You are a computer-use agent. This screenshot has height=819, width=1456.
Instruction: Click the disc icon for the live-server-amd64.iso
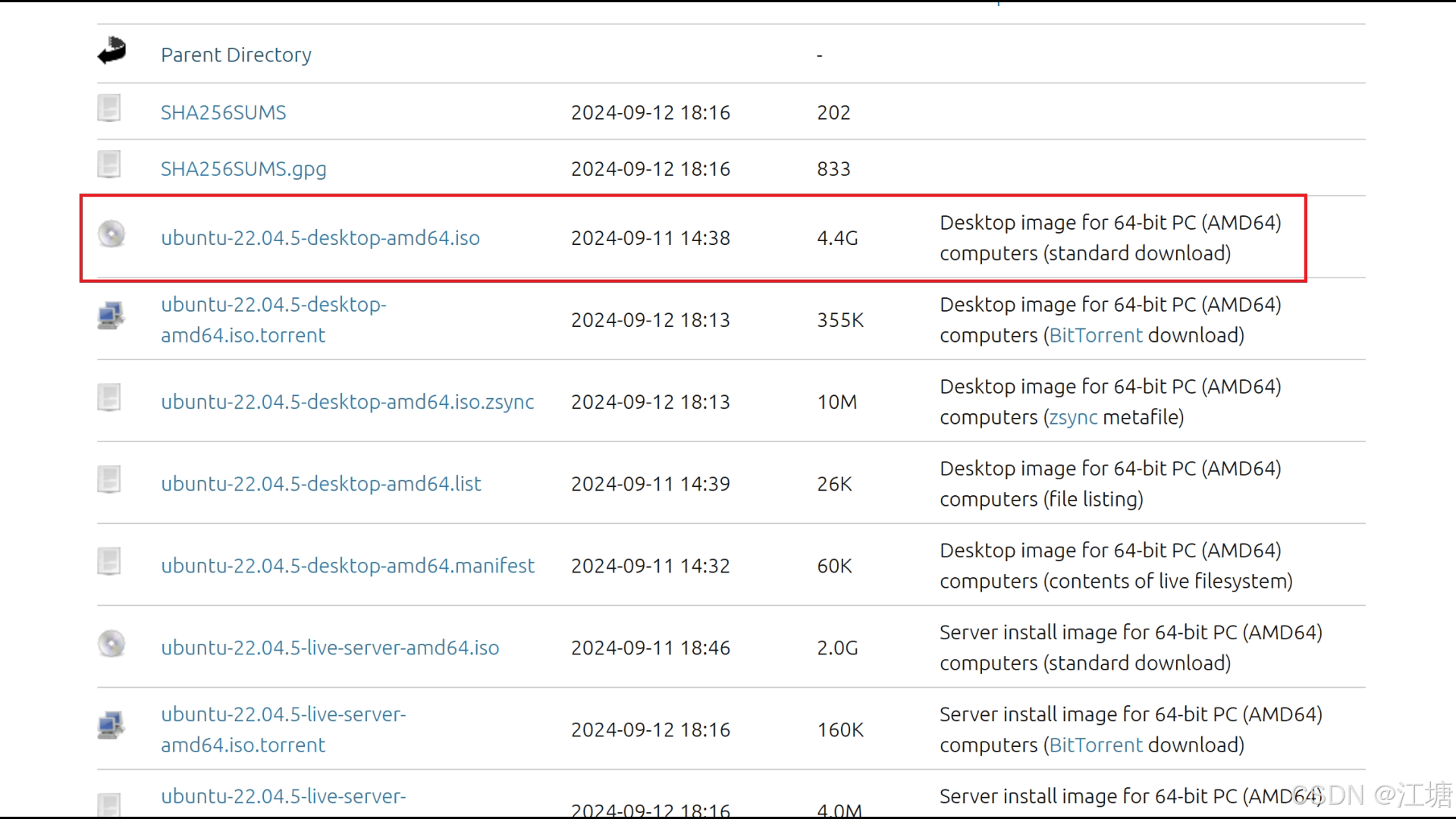[x=111, y=644]
